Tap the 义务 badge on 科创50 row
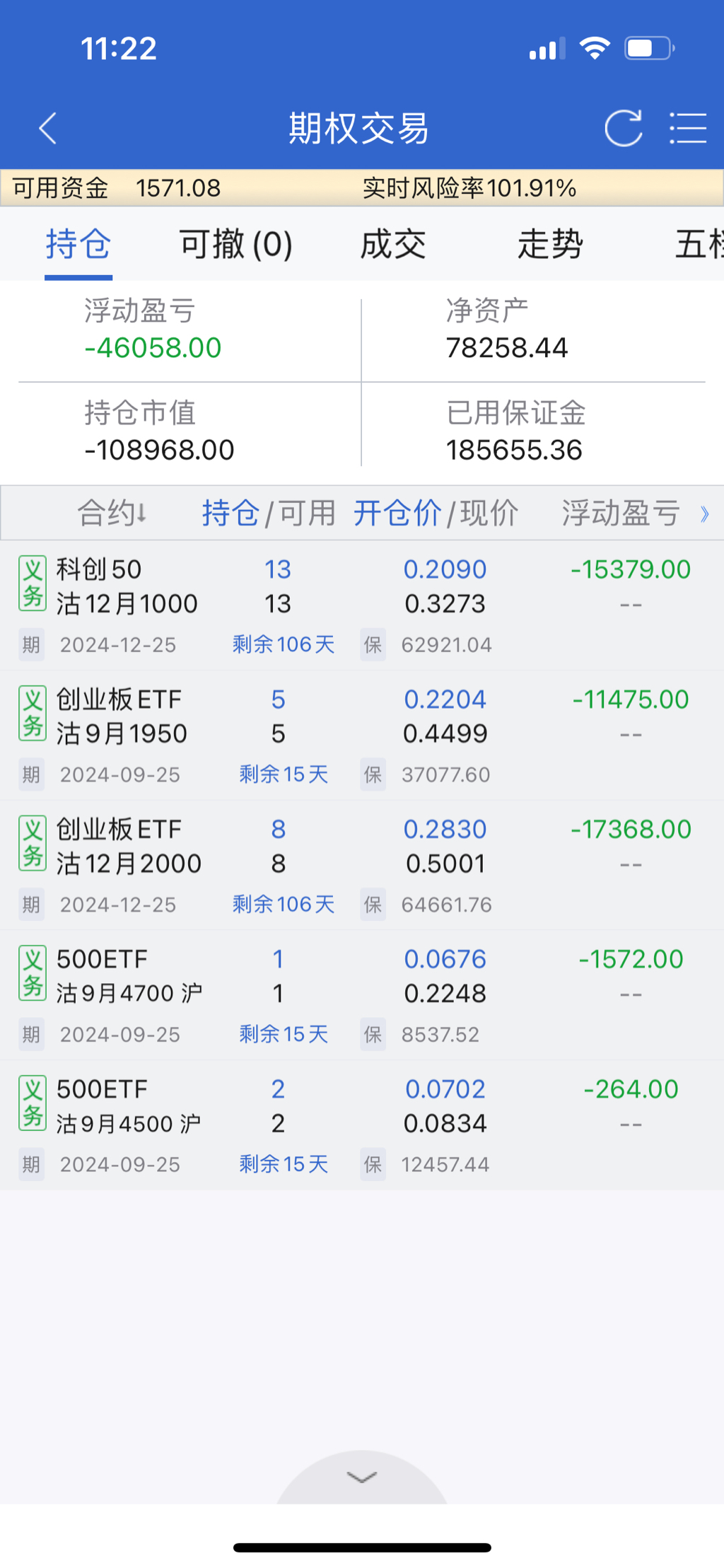The image size is (724, 1568). click(x=33, y=583)
